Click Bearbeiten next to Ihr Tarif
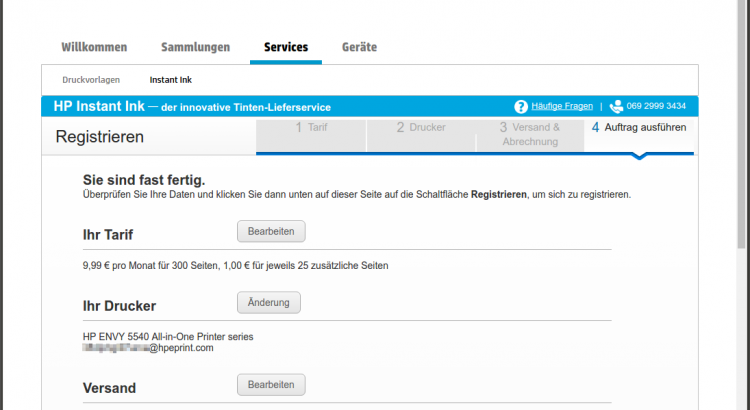The width and height of the screenshot is (750, 410). tap(271, 231)
